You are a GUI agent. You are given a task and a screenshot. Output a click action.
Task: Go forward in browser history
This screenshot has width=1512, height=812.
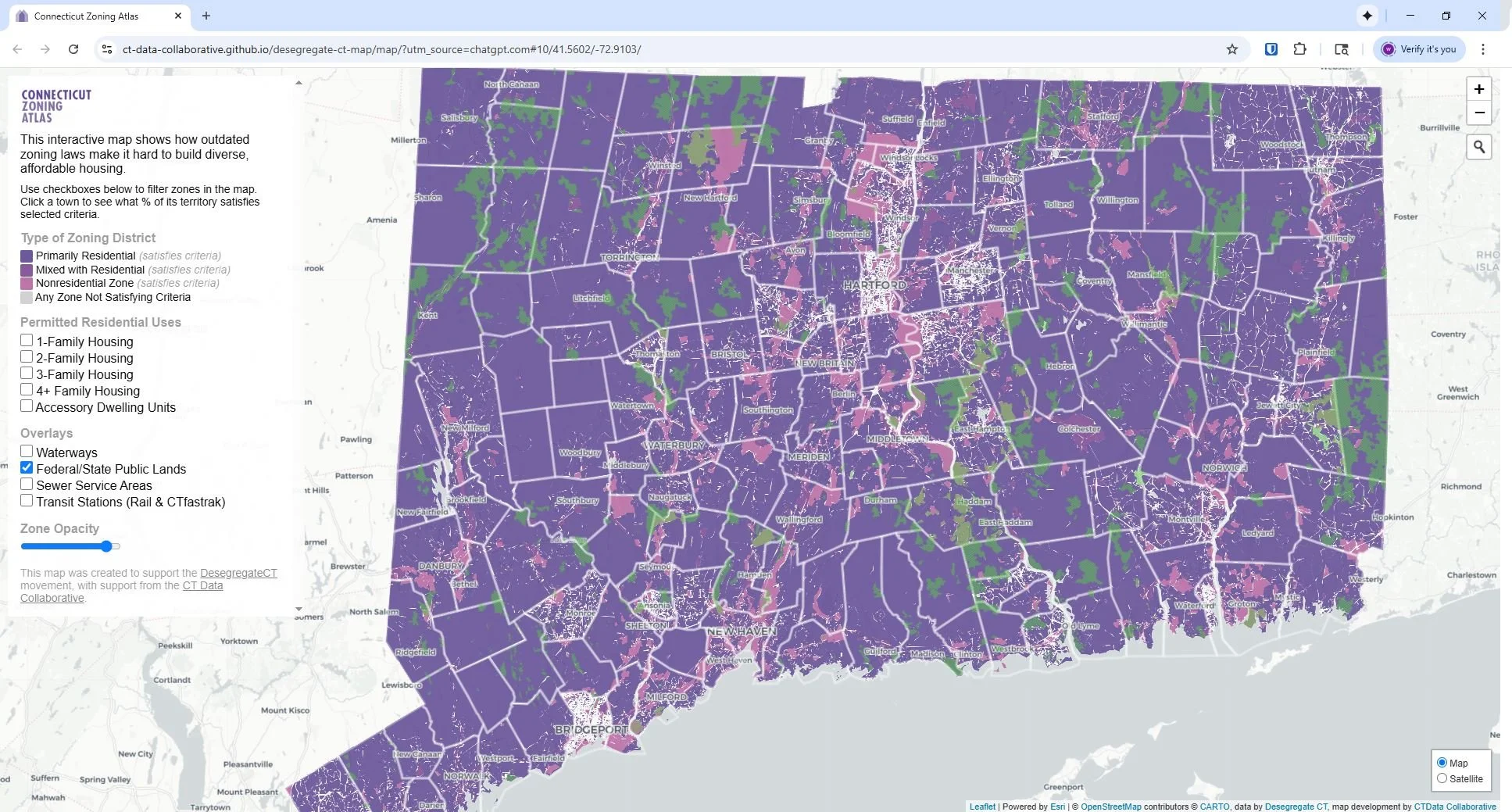click(x=45, y=49)
